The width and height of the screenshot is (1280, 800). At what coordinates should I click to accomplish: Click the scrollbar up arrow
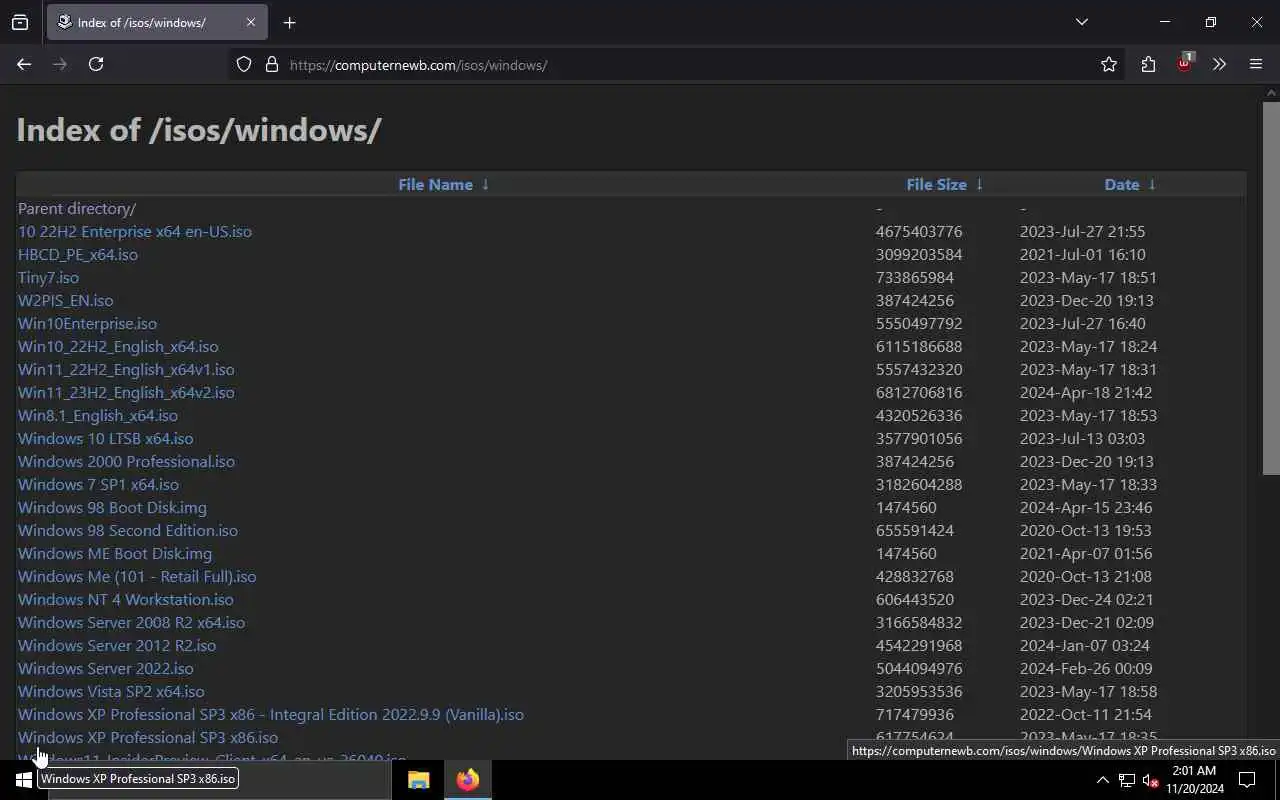point(1271,93)
